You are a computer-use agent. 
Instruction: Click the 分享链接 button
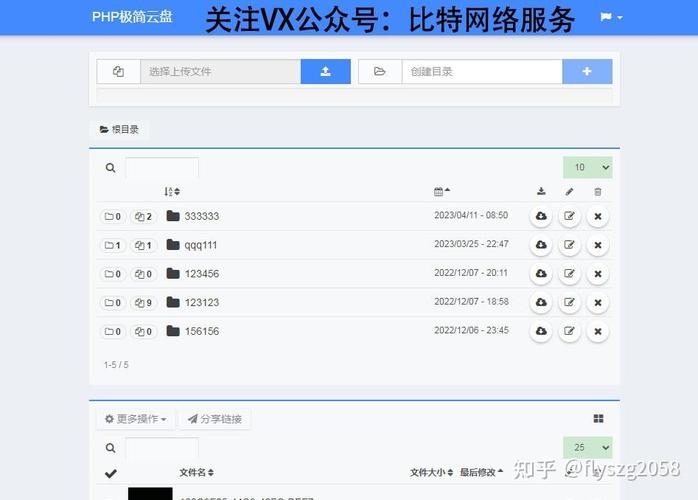[215, 419]
